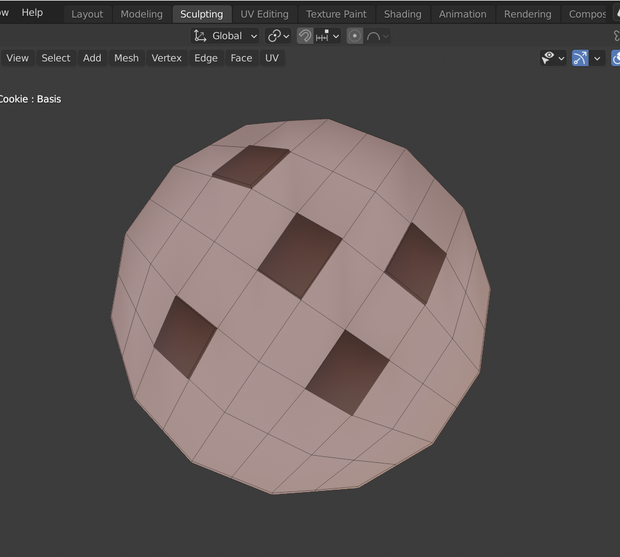
Task: Open the snap element increment menu
Action: (328, 36)
